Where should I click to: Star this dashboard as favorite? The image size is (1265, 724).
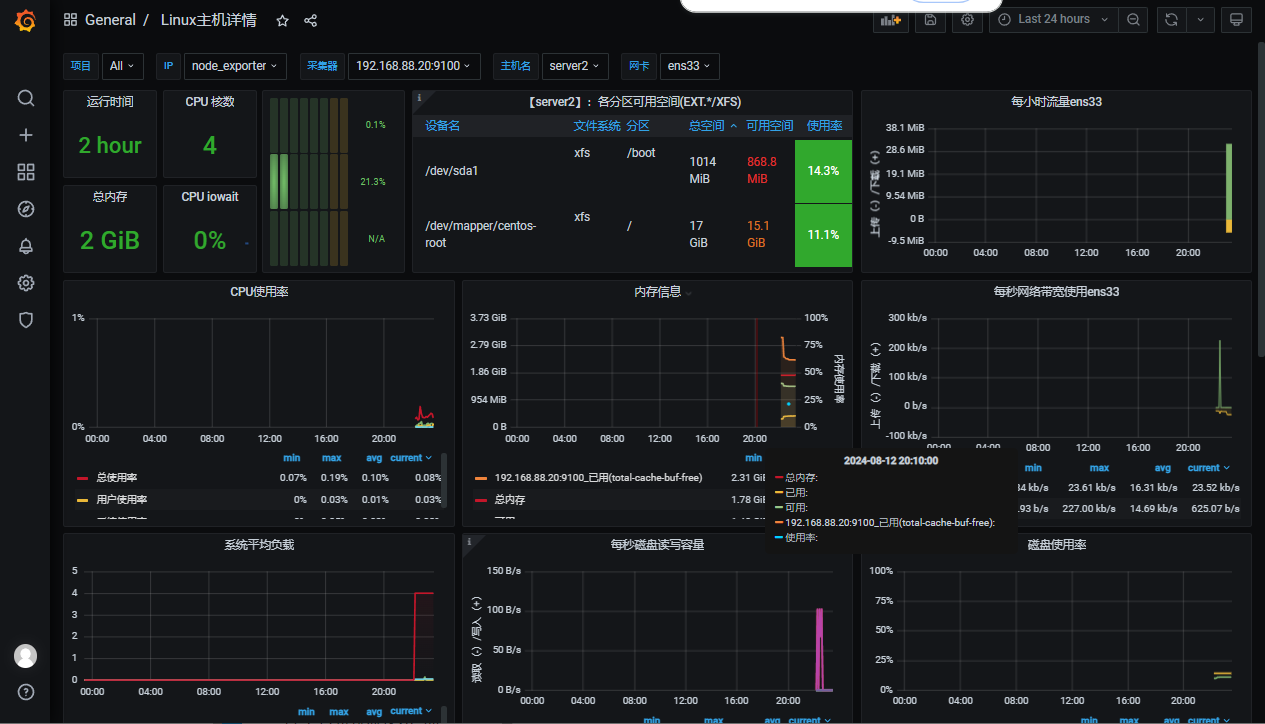click(282, 20)
